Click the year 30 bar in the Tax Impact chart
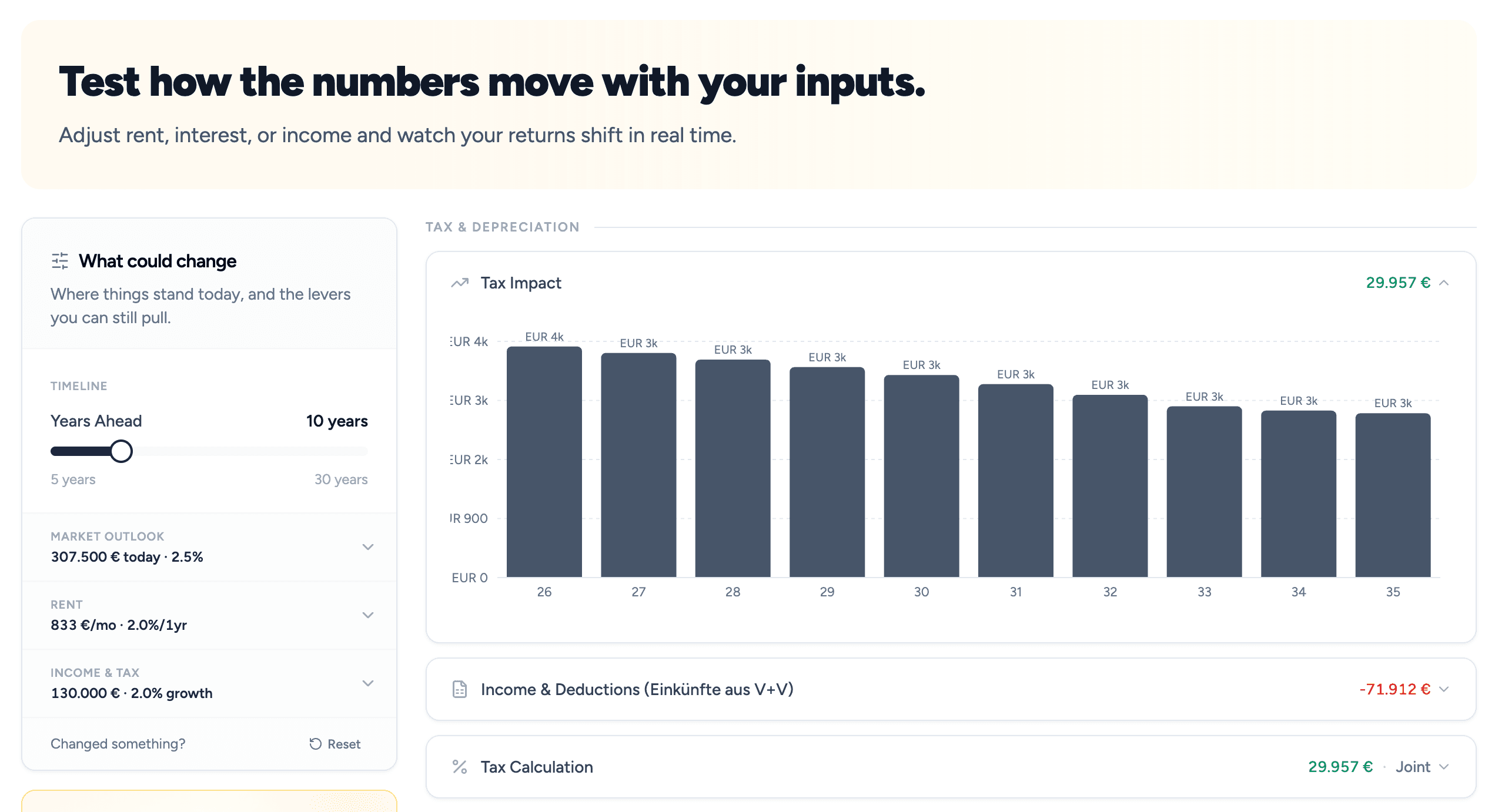This screenshot has width=1485, height=812. [921, 476]
